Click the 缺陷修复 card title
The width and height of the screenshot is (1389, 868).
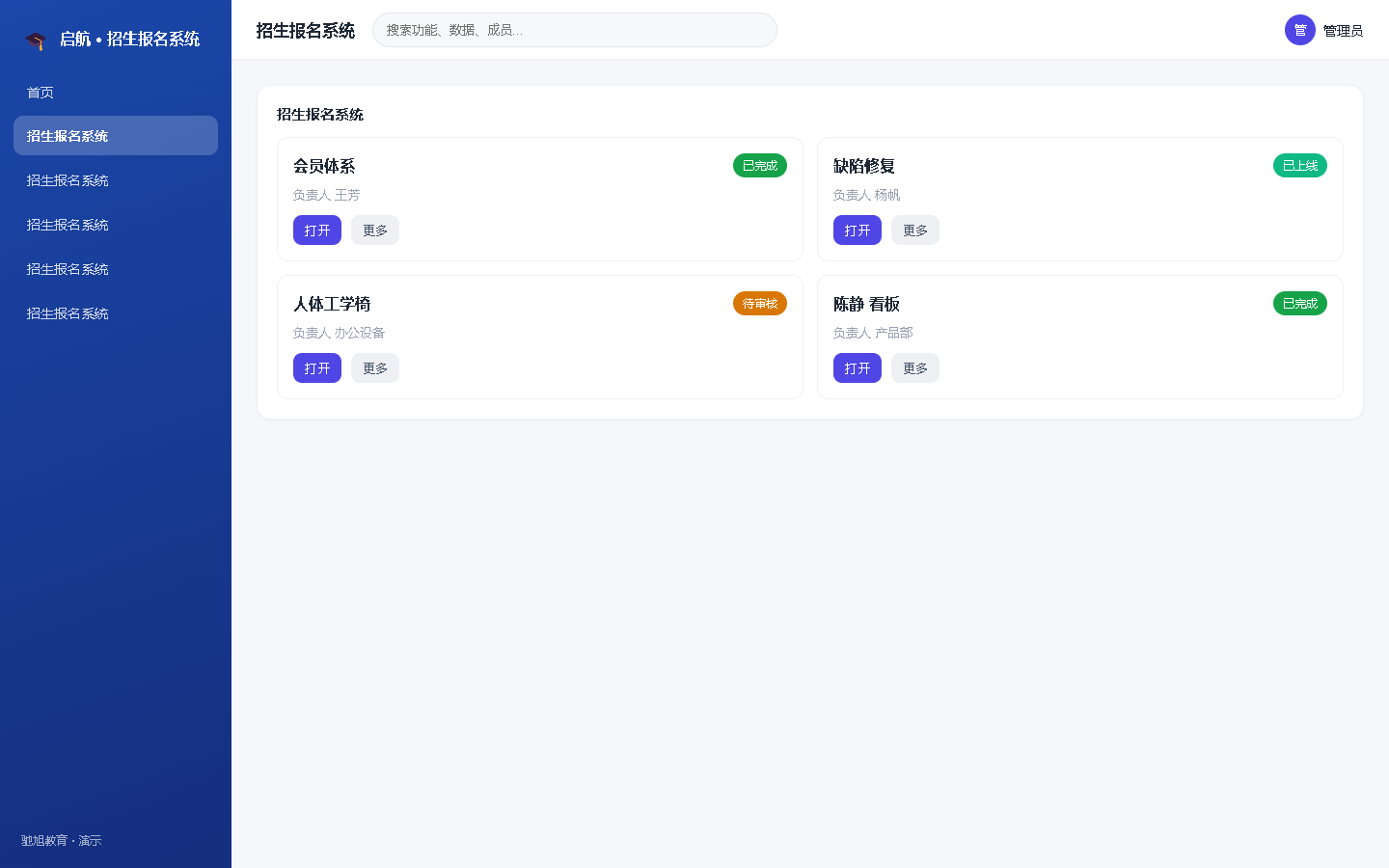point(864,166)
